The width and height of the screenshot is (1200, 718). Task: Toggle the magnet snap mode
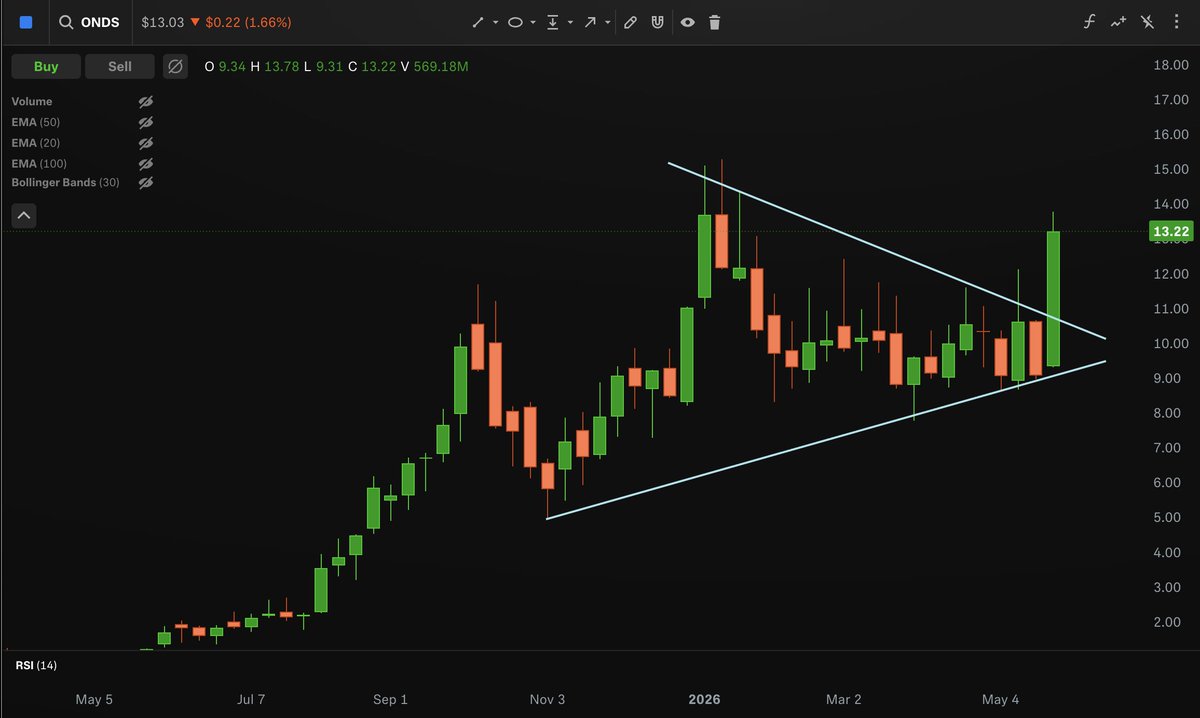pos(657,22)
